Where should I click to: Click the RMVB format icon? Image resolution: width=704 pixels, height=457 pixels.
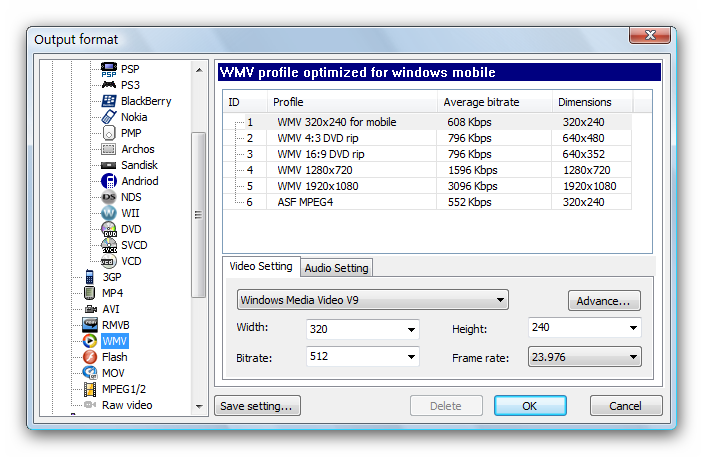90,325
